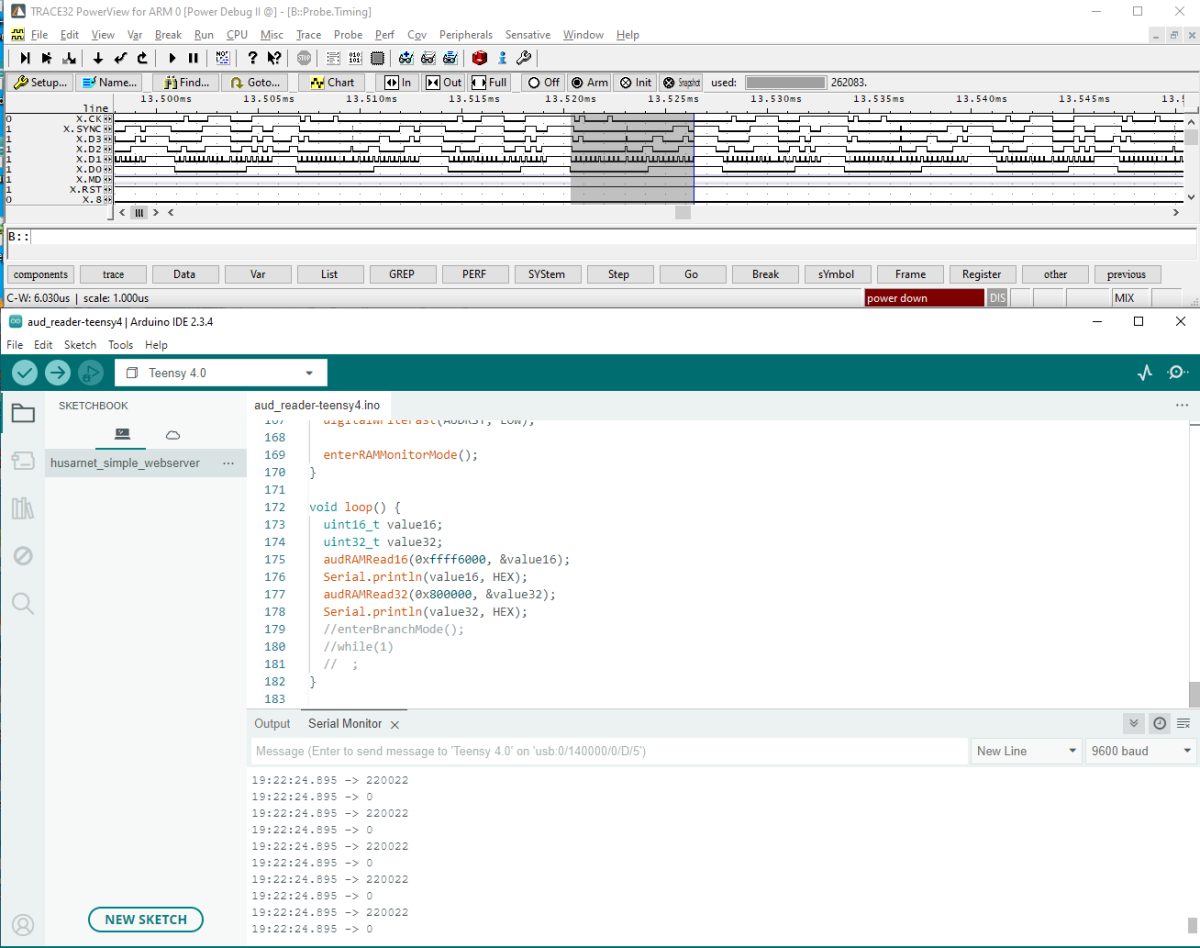Image resolution: width=1200 pixels, height=948 pixels.
Task: Toggle timestamps in the Serial Monitor
Action: point(1159,723)
